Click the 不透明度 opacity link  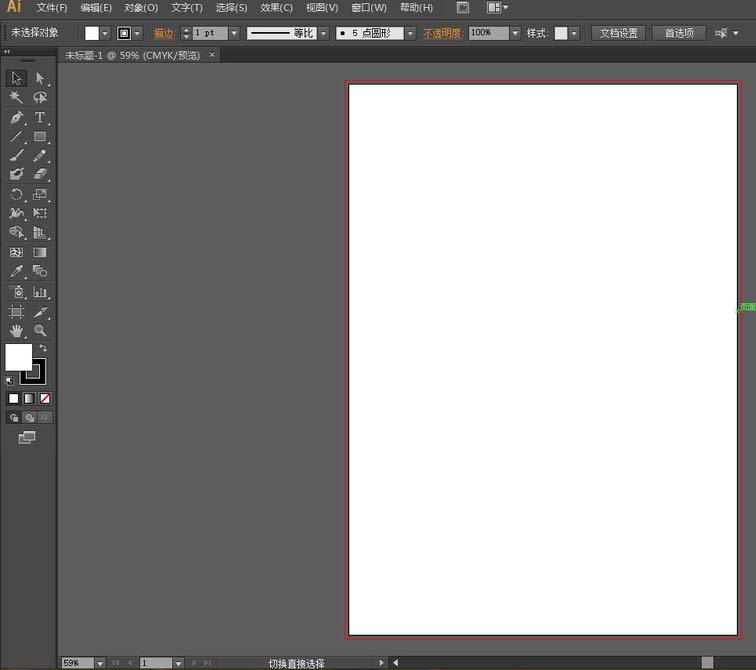point(442,33)
